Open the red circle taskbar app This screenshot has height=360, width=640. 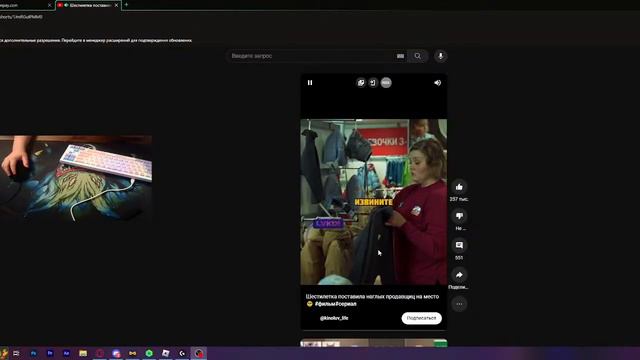[100, 353]
